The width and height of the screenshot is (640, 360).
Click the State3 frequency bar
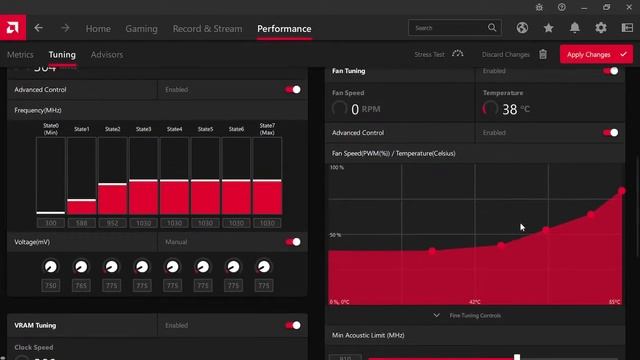coord(143,176)
